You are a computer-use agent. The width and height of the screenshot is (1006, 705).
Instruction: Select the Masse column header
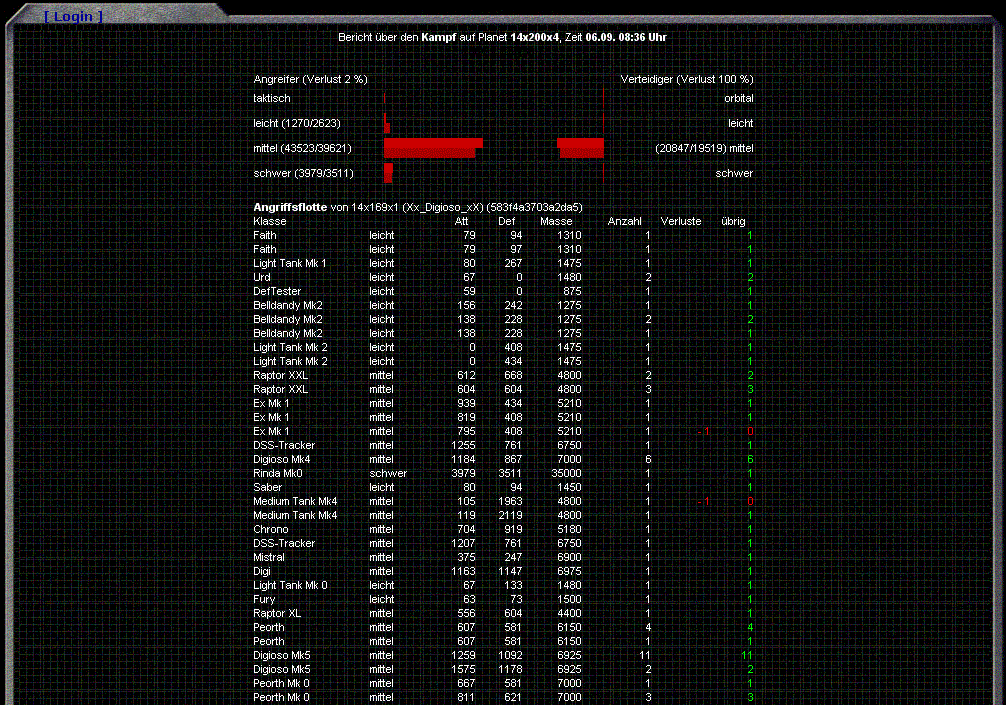556,221
